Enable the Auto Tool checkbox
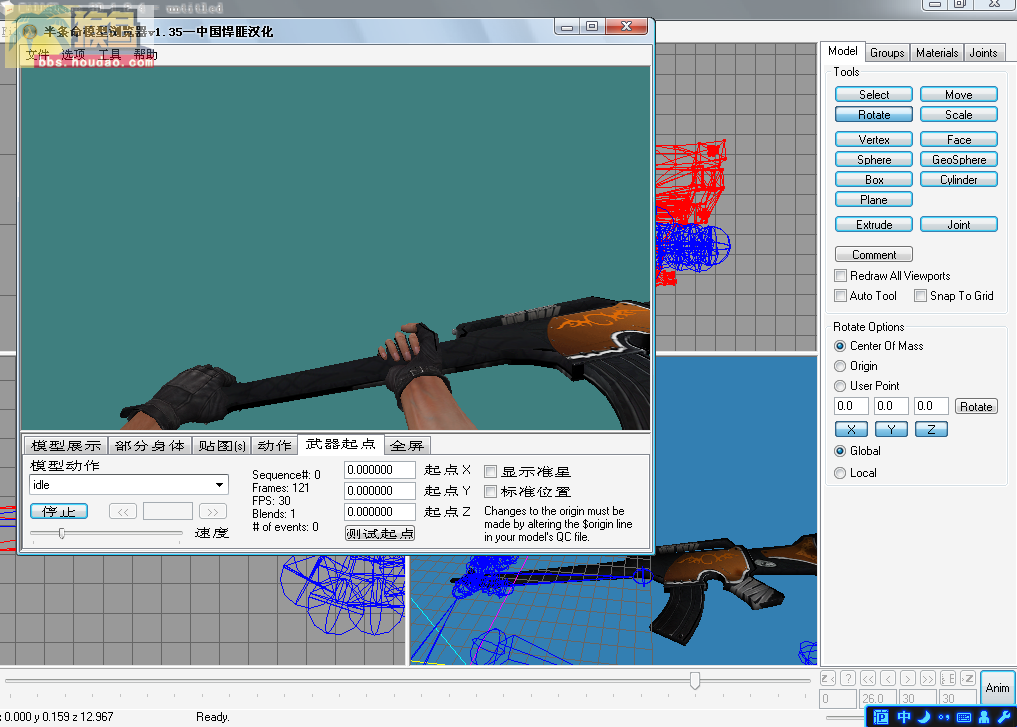Viewport: 1017px width, 727px height. point(841,296)
